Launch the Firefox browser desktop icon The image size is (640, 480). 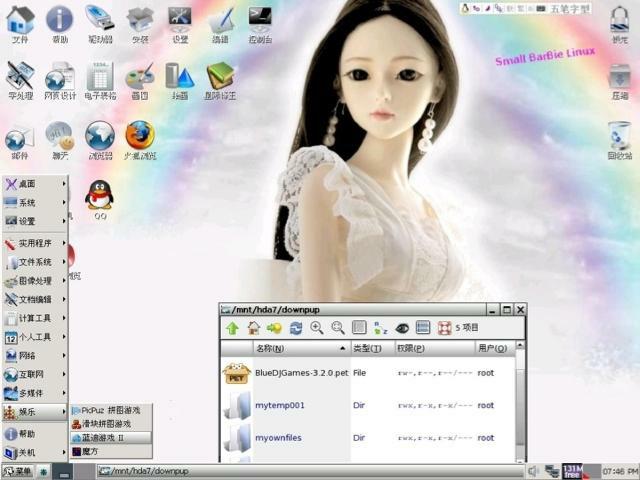tap(139, 136)
